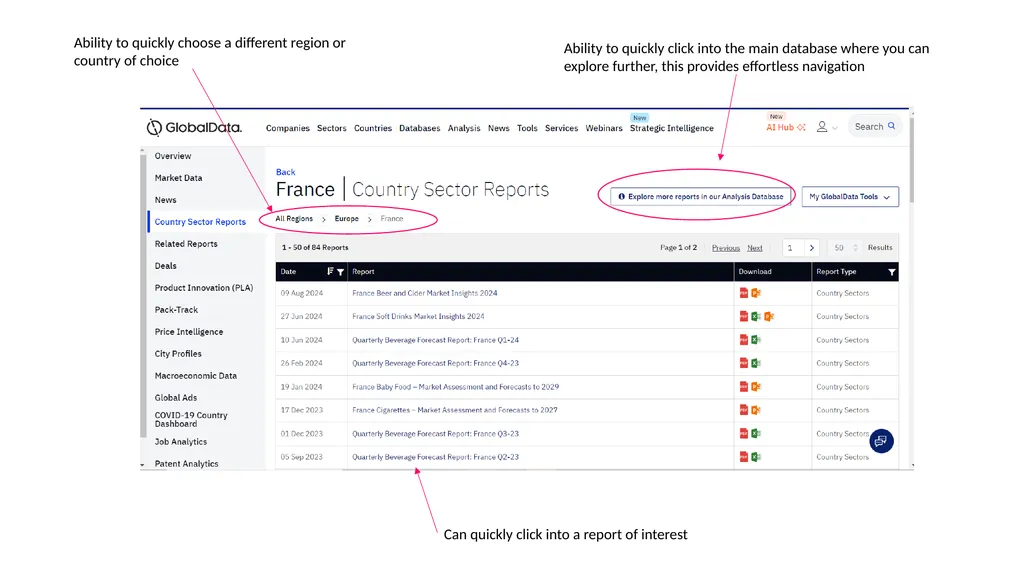Open the Analysis menu

(x=464, y=128)
